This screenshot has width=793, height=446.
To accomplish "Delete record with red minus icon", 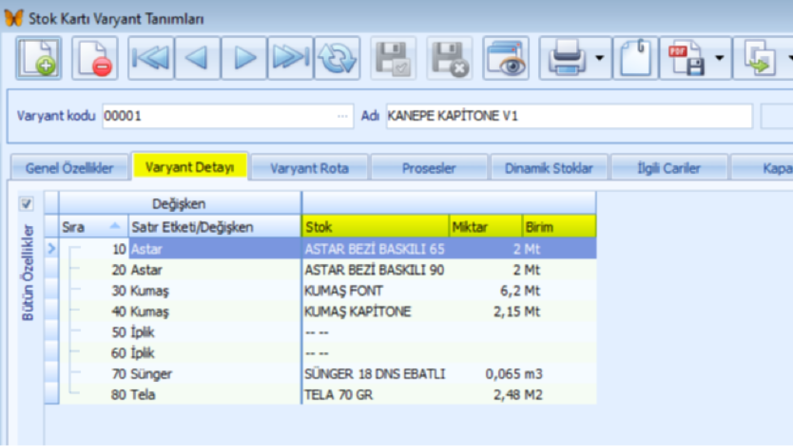I will pyautogui.click(x=95, y=58).
